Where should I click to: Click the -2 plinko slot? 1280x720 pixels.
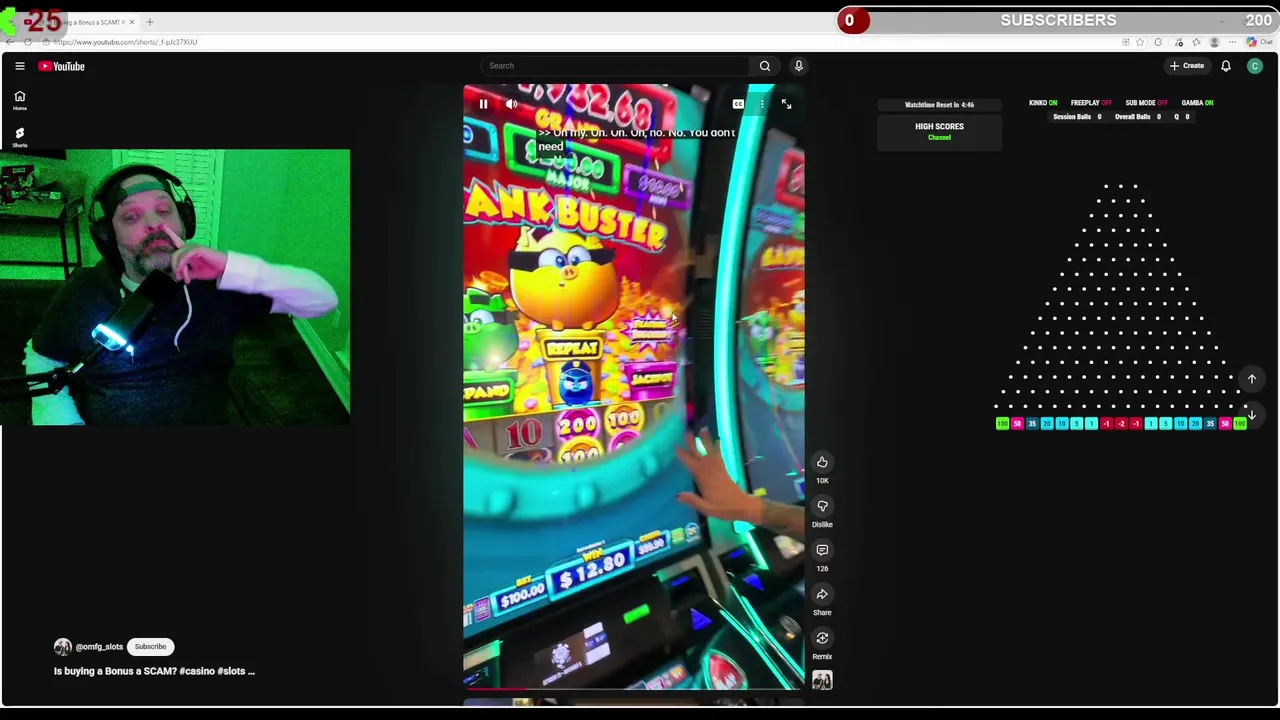[x=1121, y=424]
